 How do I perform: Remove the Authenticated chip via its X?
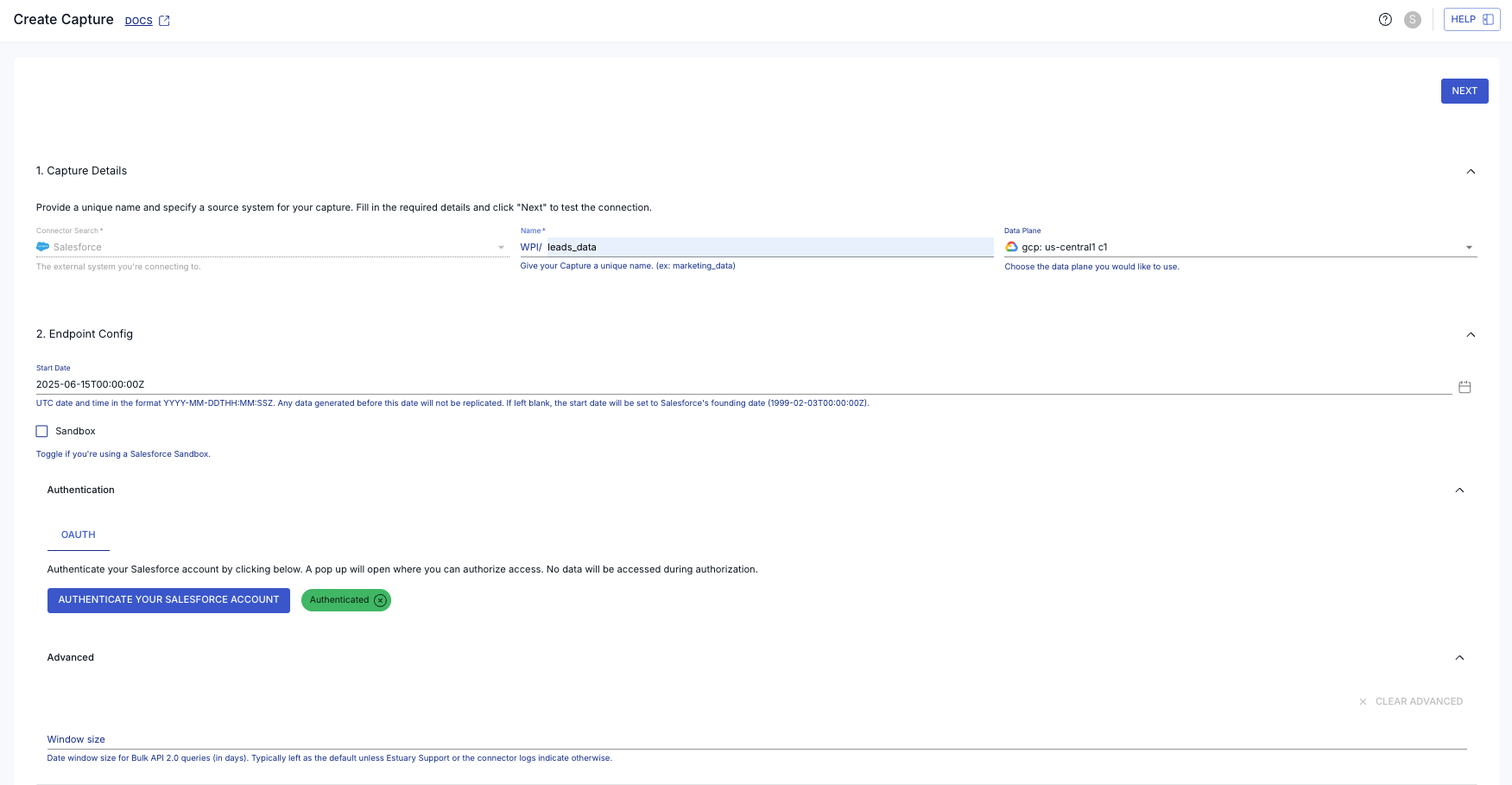tap(380, 600)
